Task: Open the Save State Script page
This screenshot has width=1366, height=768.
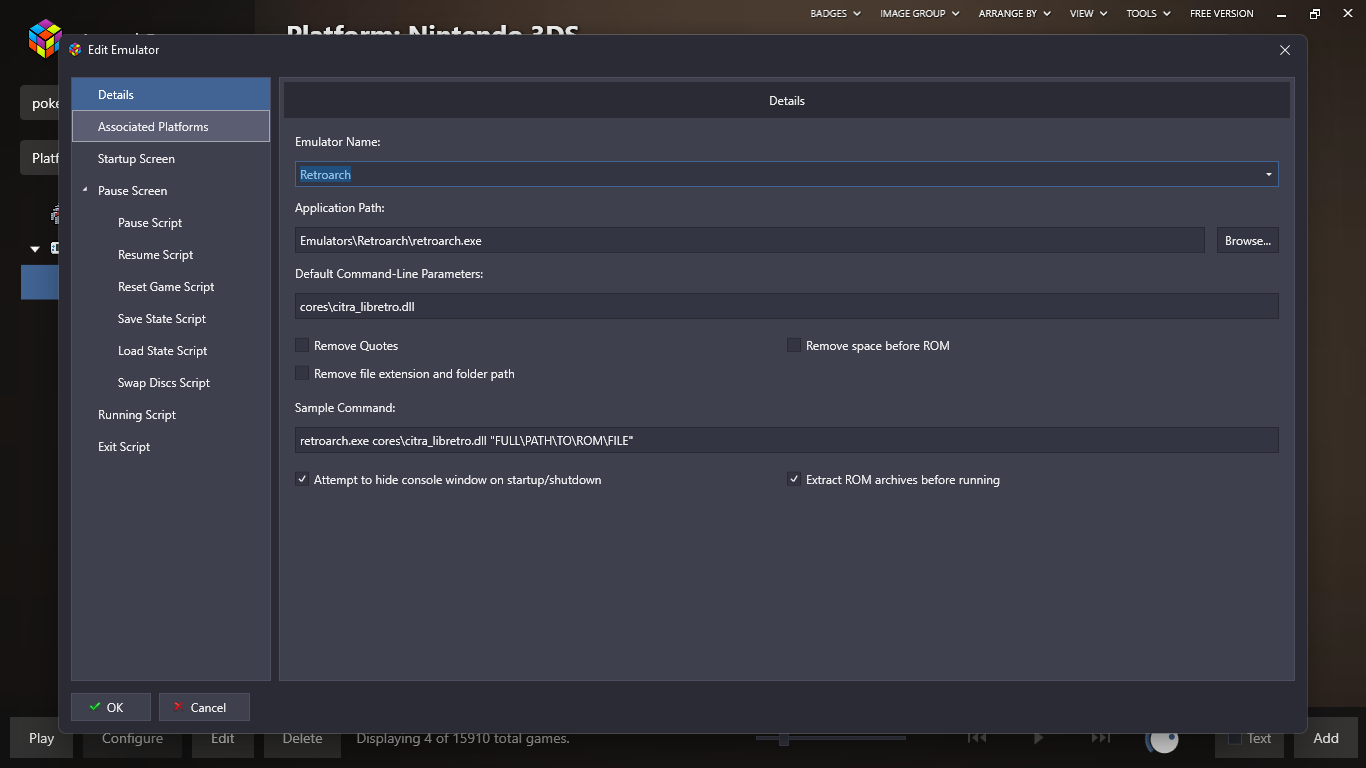Action: [171, 318]
